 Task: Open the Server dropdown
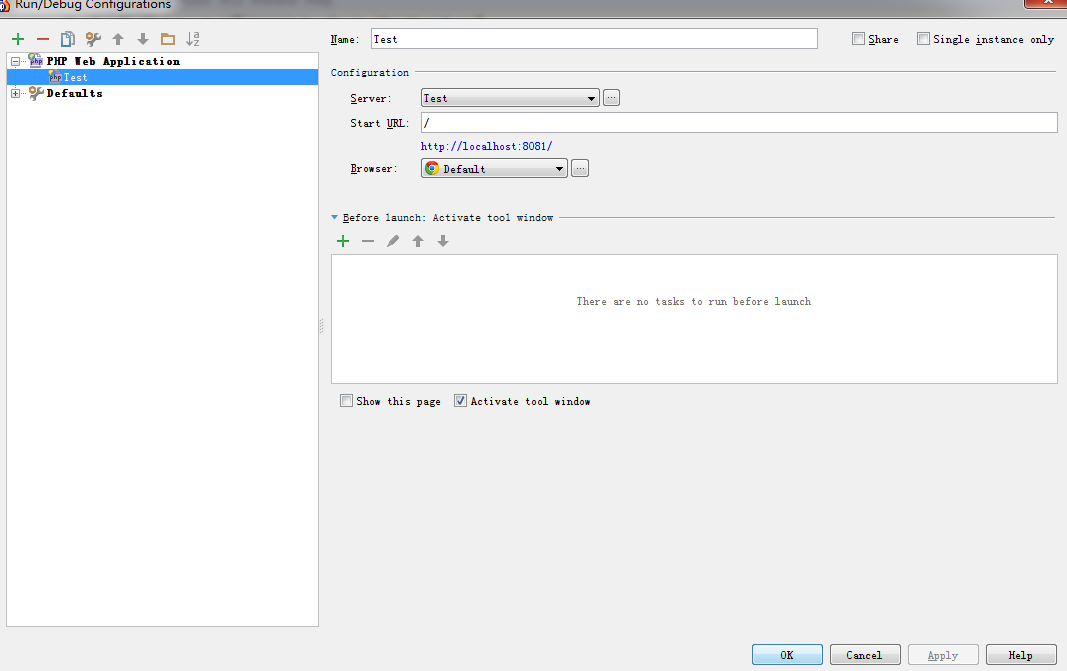click(510, 98)
